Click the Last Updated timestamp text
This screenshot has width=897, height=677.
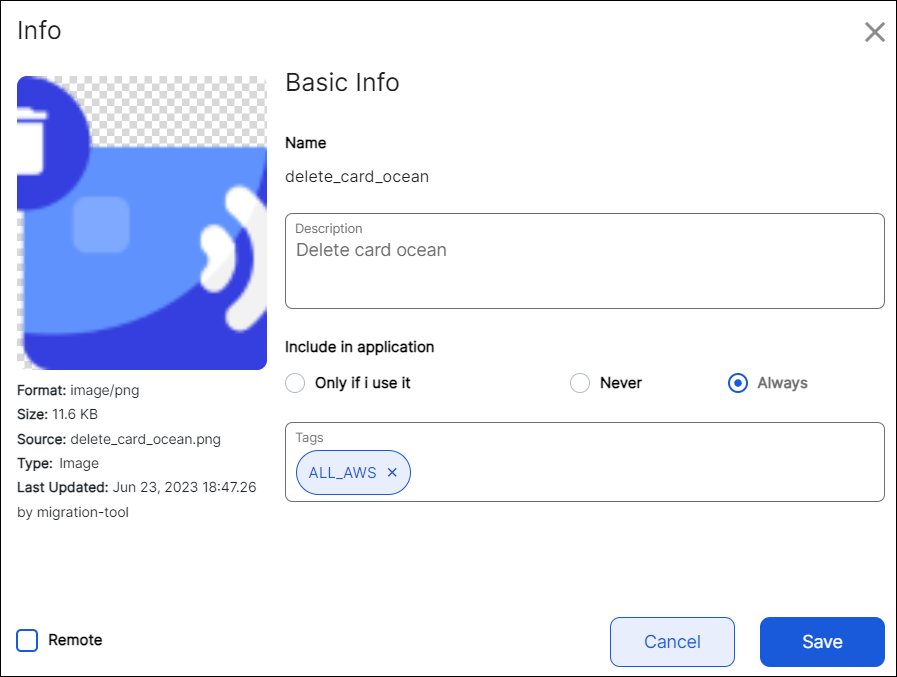tap(184, 488)
